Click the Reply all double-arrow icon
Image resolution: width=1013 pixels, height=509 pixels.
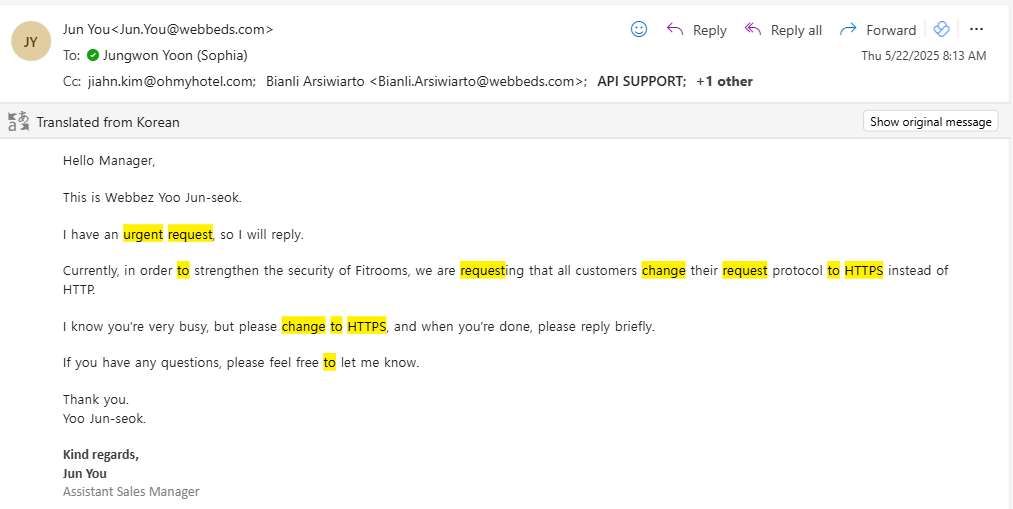[753, 29]
